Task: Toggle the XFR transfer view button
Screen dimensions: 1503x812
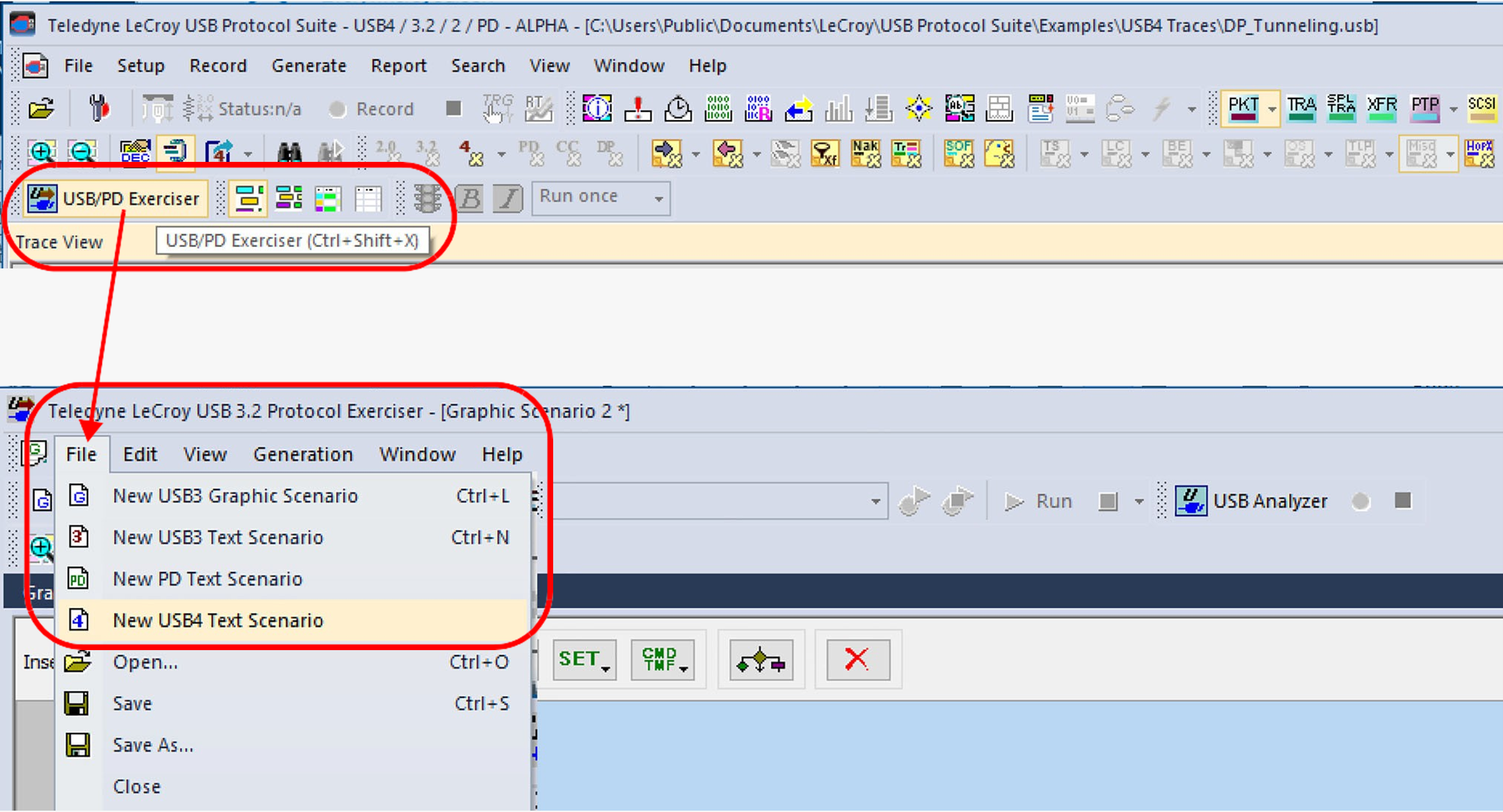Action: click(1382, 108)
